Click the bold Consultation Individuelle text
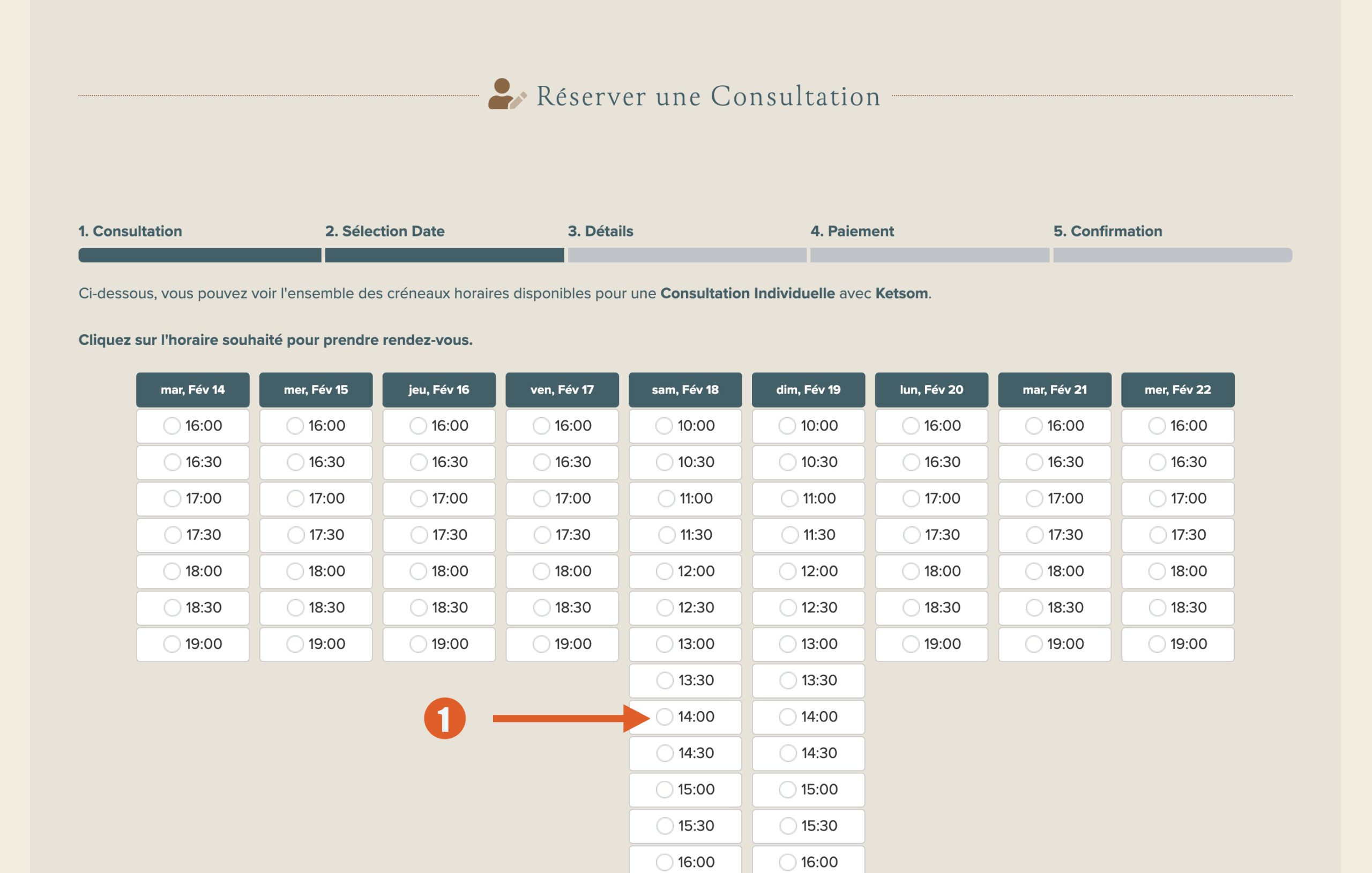 (x=748, y=293)
